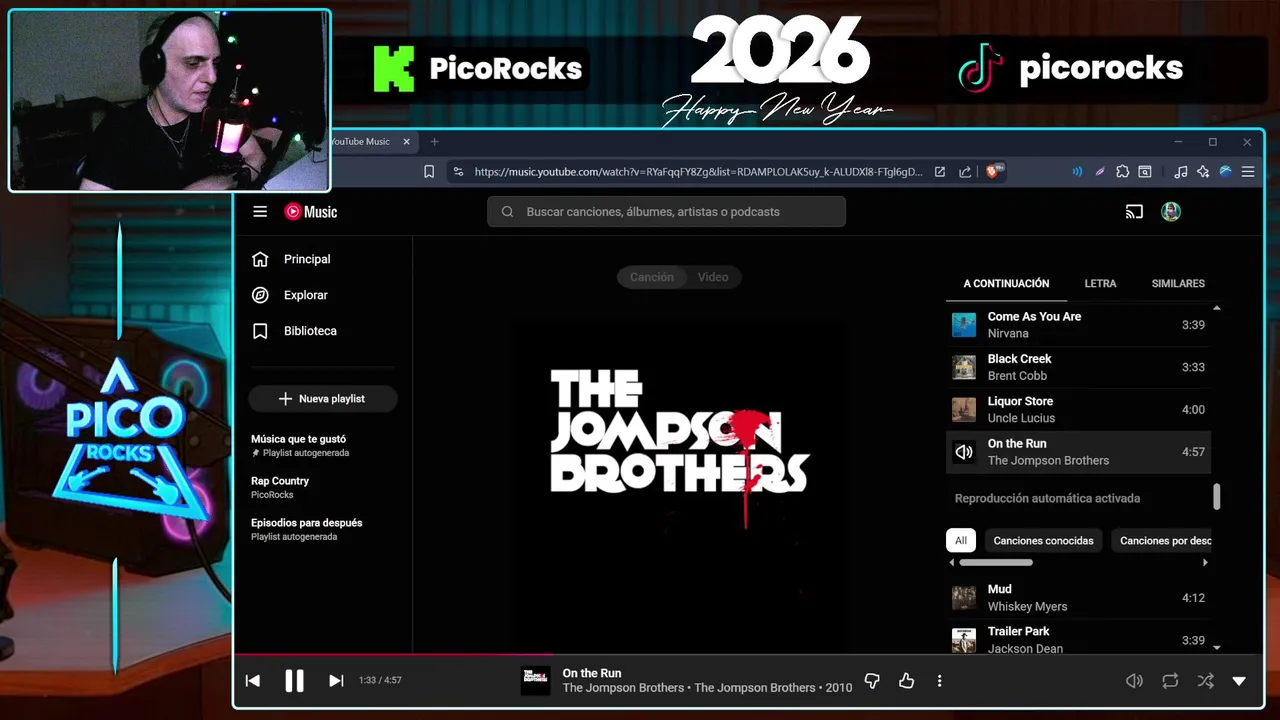This screenshot has height=720, width=1280.
Task: Switch to Video mode
Action: click(x=713, y=277)
